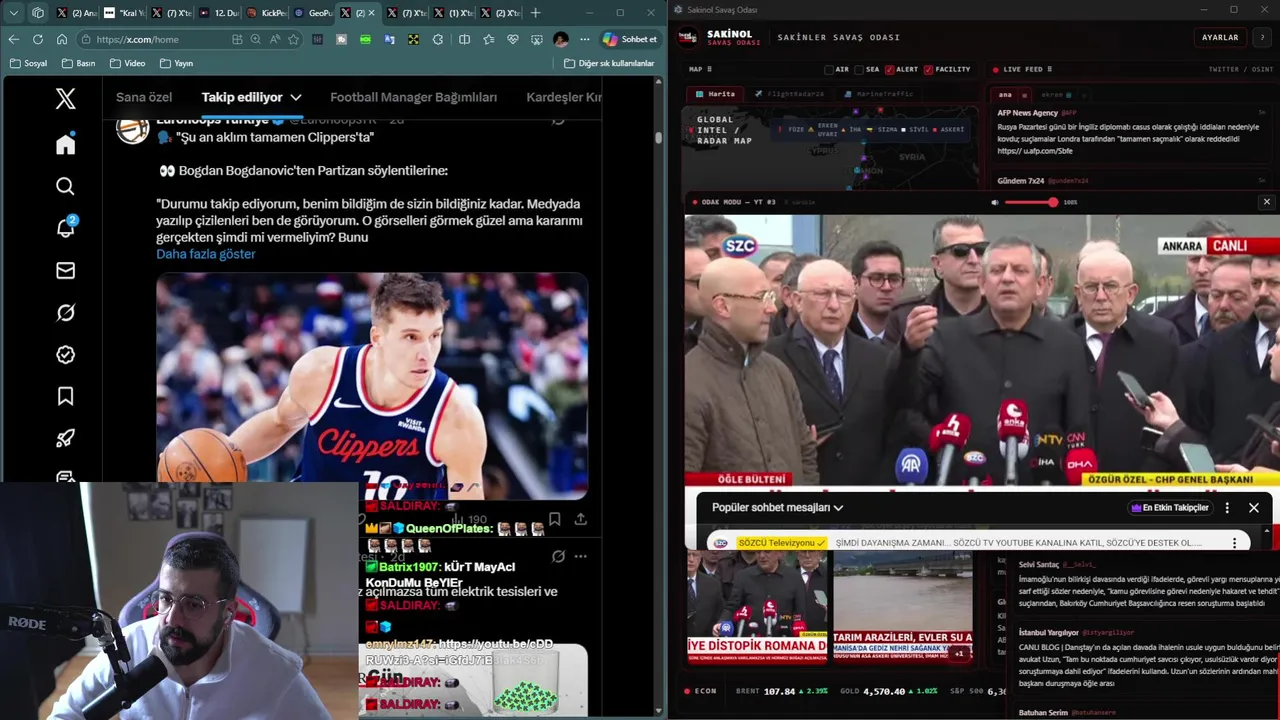Image resolution: width=1280 pixels, height=720 pixels.
Task: Adjust the Odak Modu volume slider
Action: (1030, 202)
